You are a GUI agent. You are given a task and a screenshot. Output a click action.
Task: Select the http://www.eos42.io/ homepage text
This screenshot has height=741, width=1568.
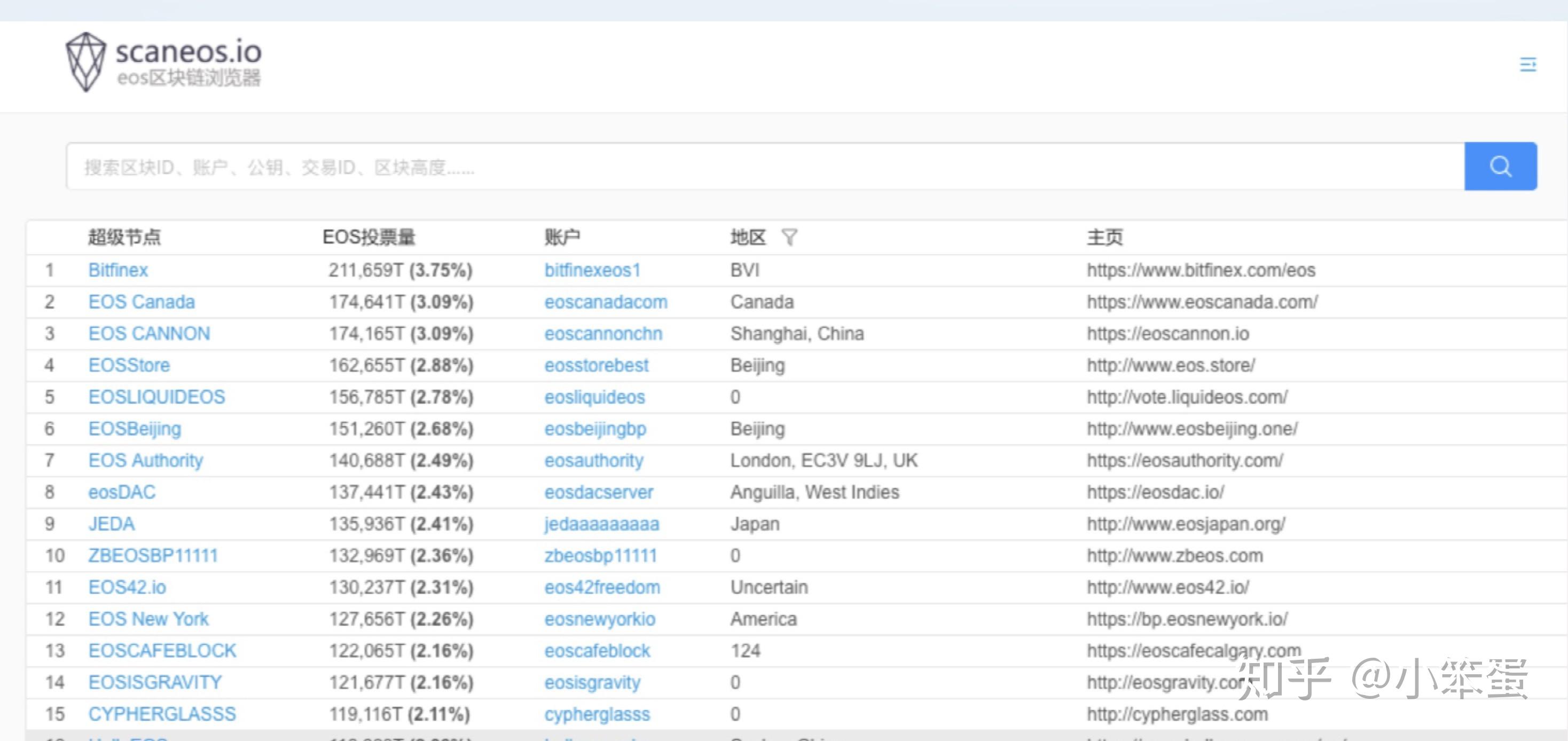point(1168,587)
